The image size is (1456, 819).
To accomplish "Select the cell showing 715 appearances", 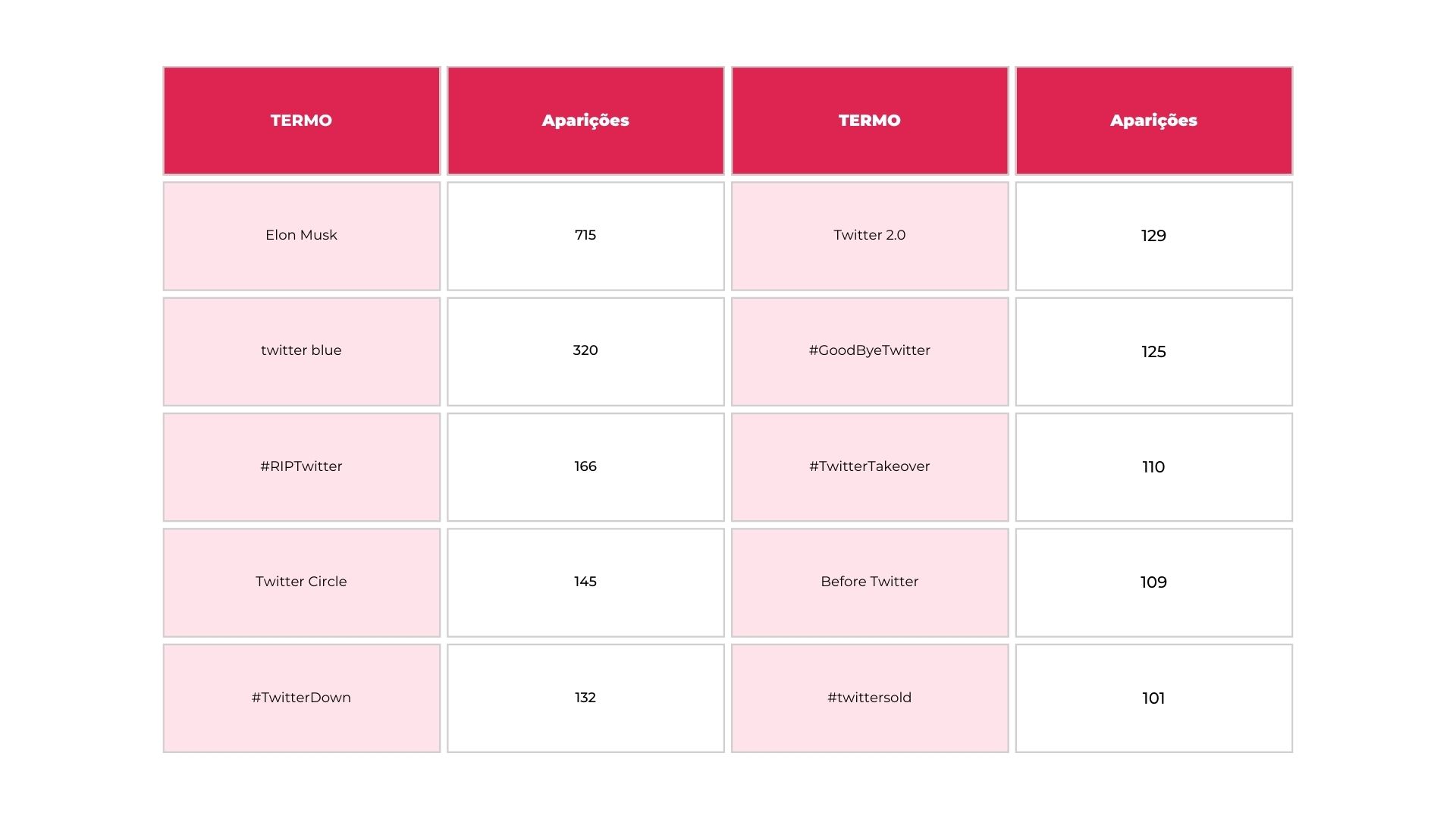I will pos(585,235).
